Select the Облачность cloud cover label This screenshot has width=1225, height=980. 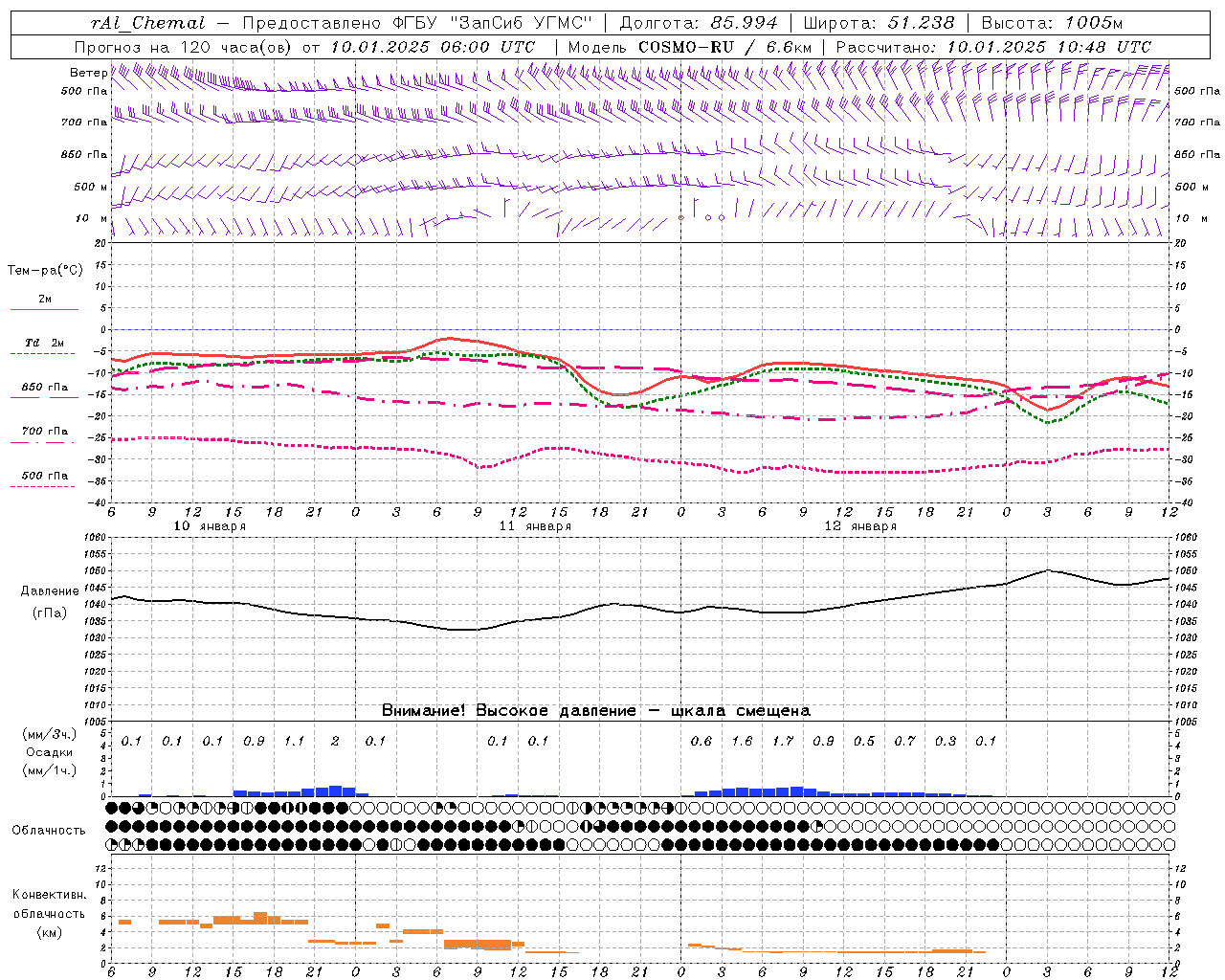pyautogui.click(x=49, y=831)
